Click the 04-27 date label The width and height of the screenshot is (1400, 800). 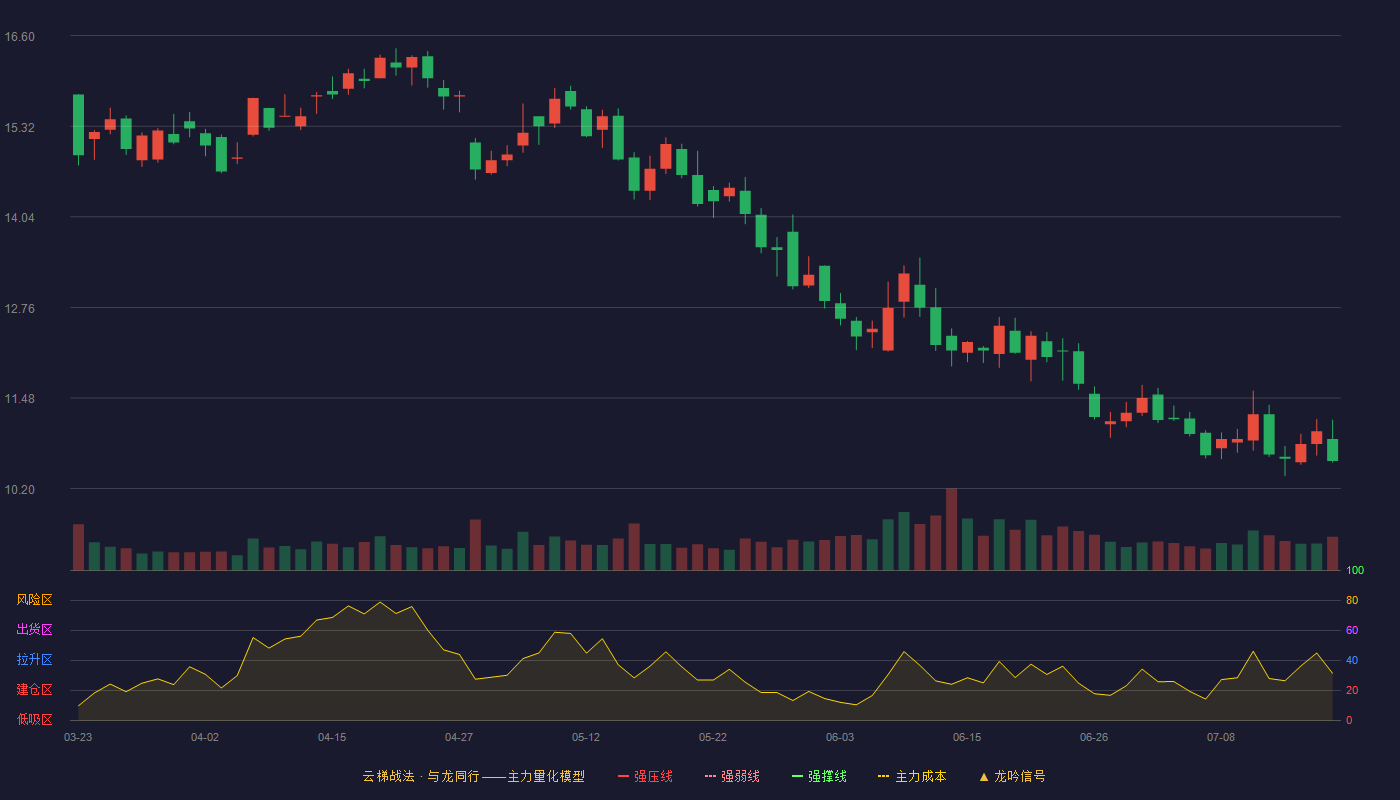459,737
